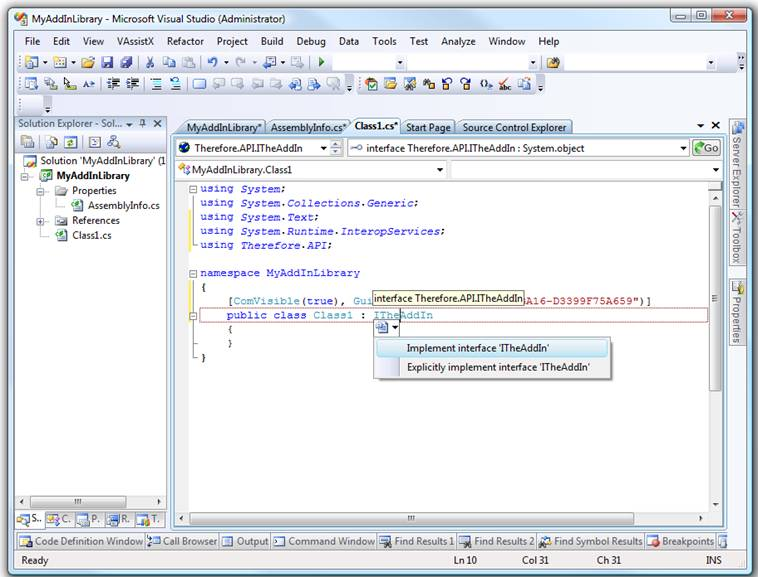Open the Toolbox side tab
758x577 pixels.
click(737, 238)
